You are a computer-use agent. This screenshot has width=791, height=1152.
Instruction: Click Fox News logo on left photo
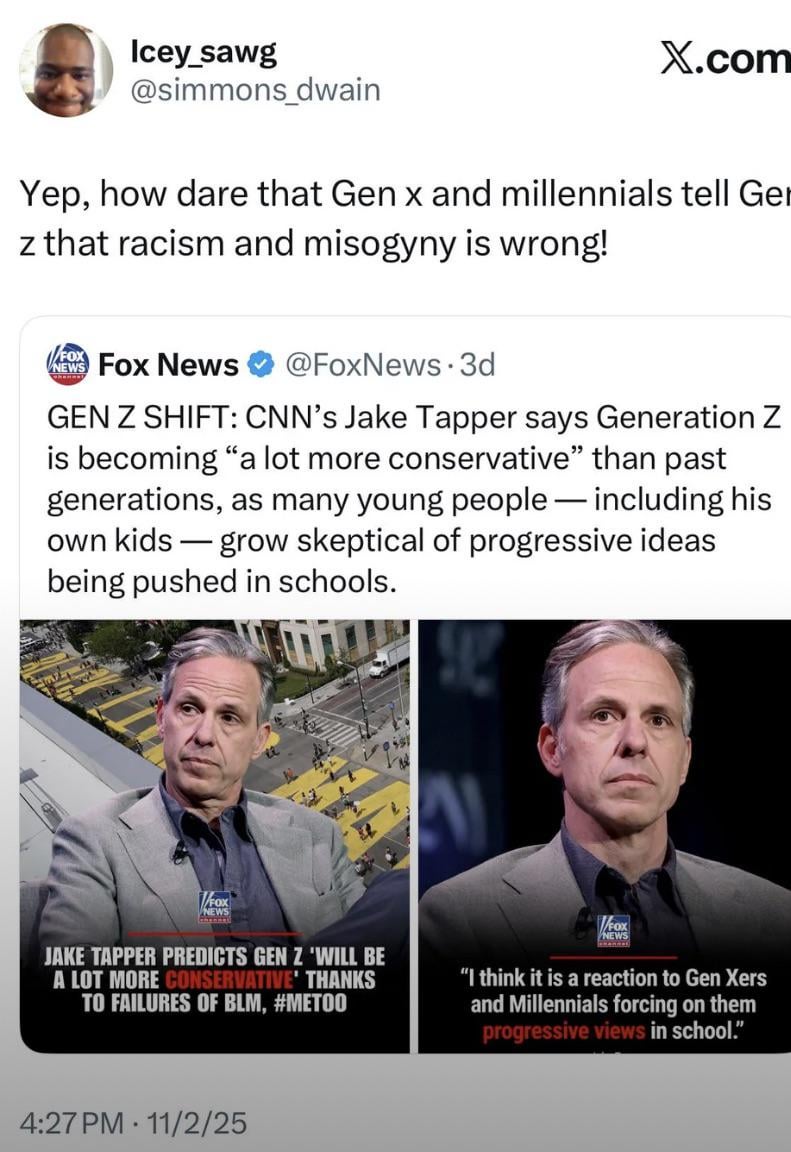pyautogui.click(x=215, y=907)
